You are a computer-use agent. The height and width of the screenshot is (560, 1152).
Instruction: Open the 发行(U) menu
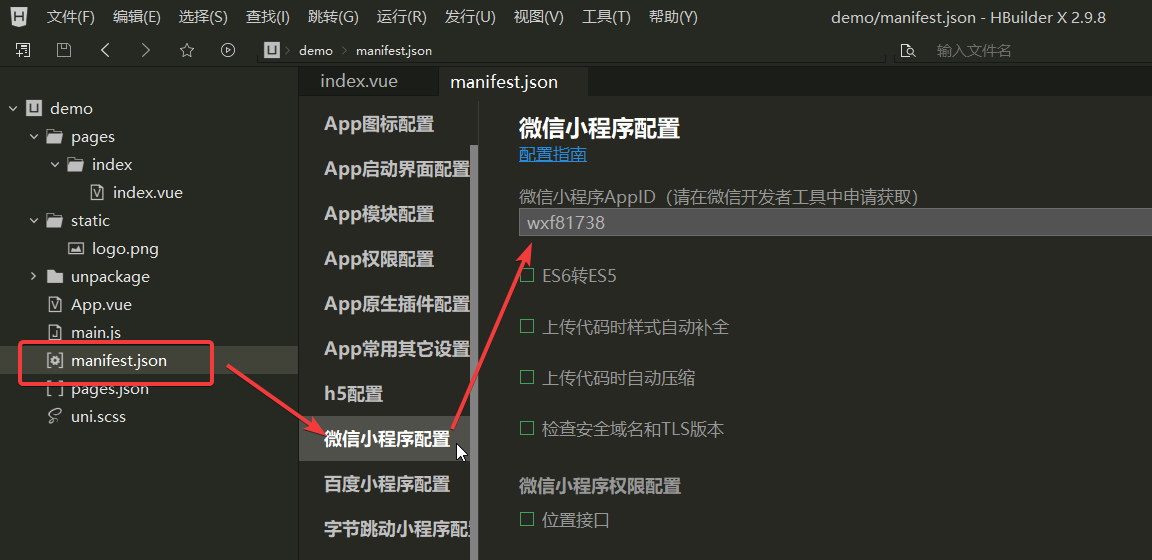[x=470, y=17]
